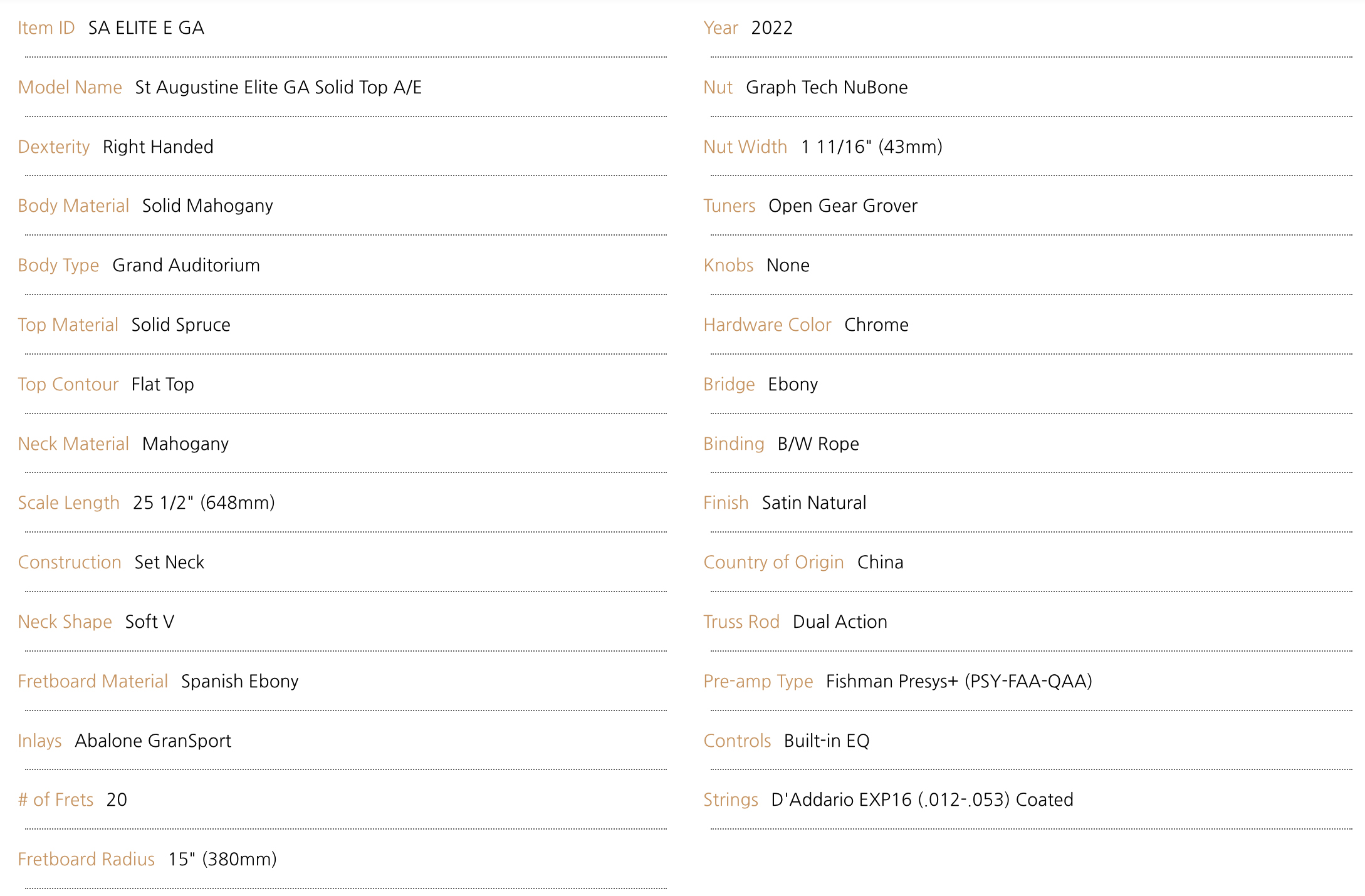Click the Country of Origin label

point(773,562)
